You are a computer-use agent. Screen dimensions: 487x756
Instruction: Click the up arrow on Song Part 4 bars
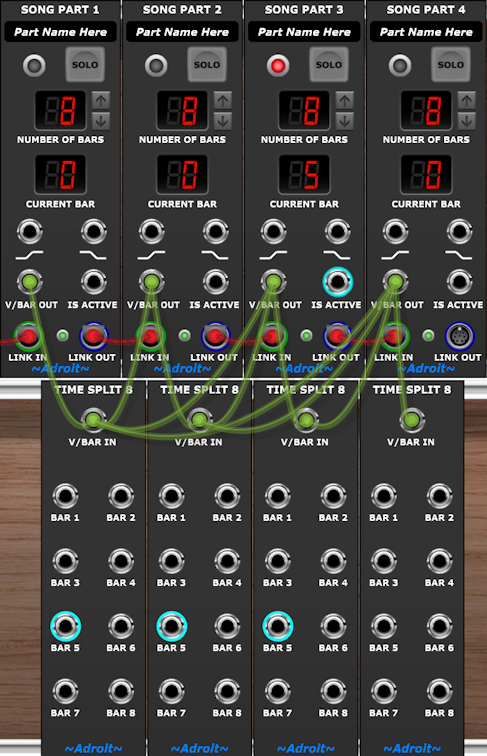[466, 101]
